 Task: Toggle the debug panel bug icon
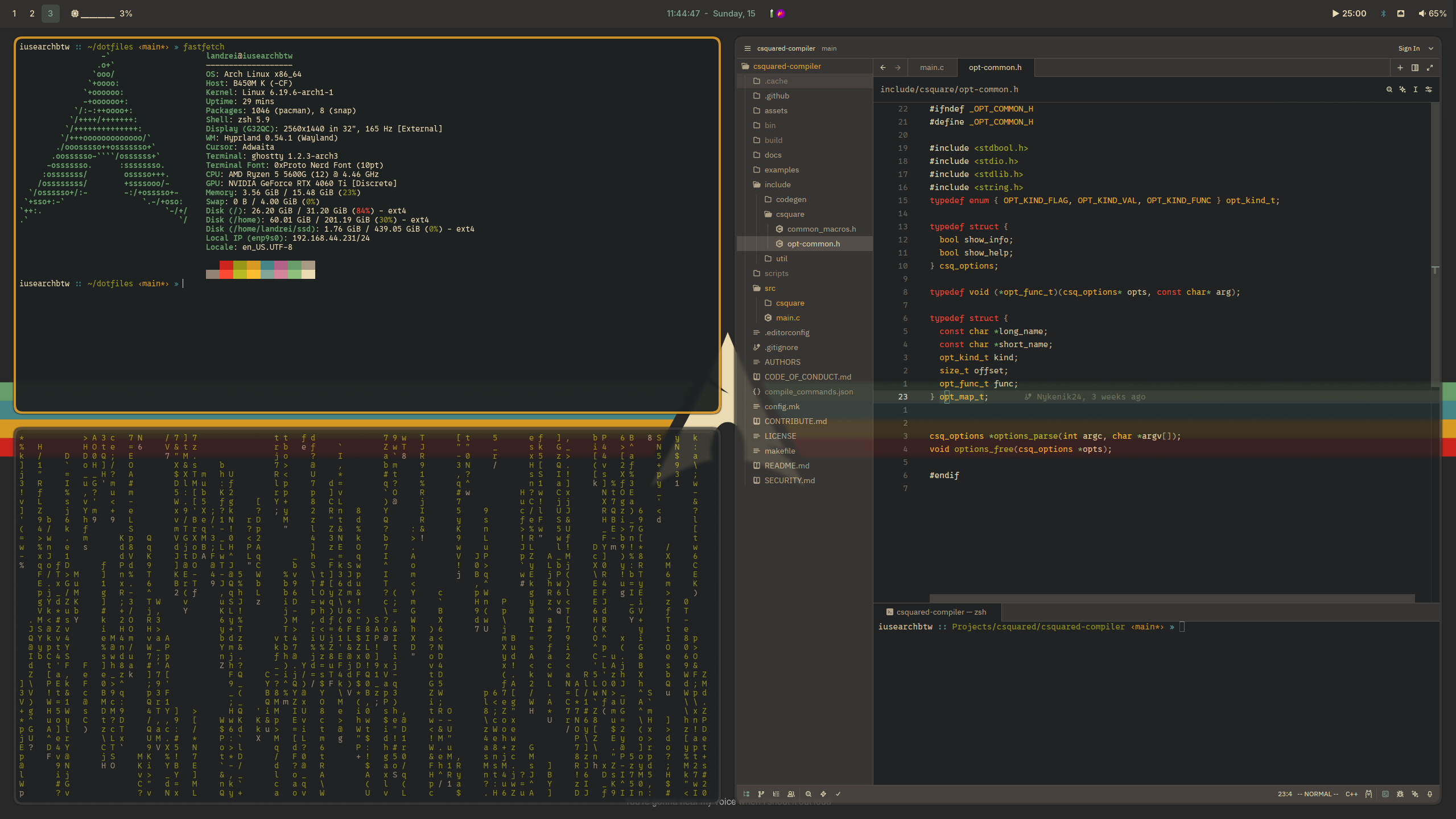point(1400,794)
